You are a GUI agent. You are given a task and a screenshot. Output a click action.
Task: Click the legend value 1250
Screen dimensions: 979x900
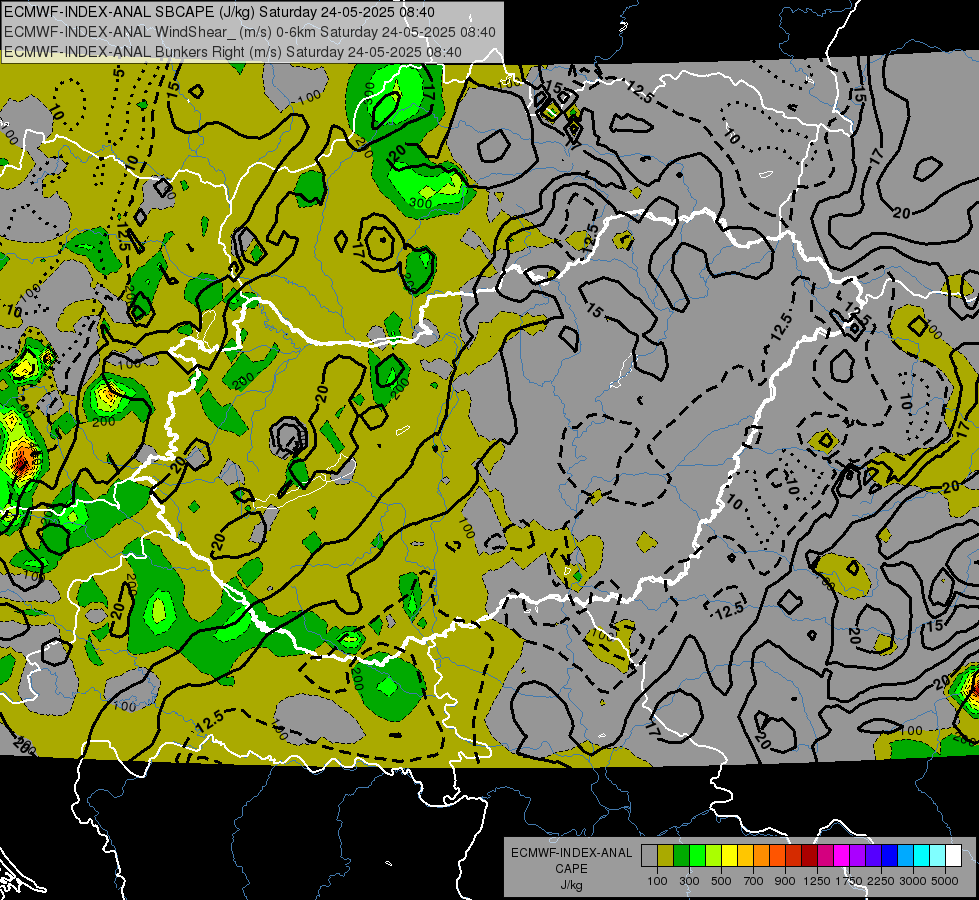point(817,881)
